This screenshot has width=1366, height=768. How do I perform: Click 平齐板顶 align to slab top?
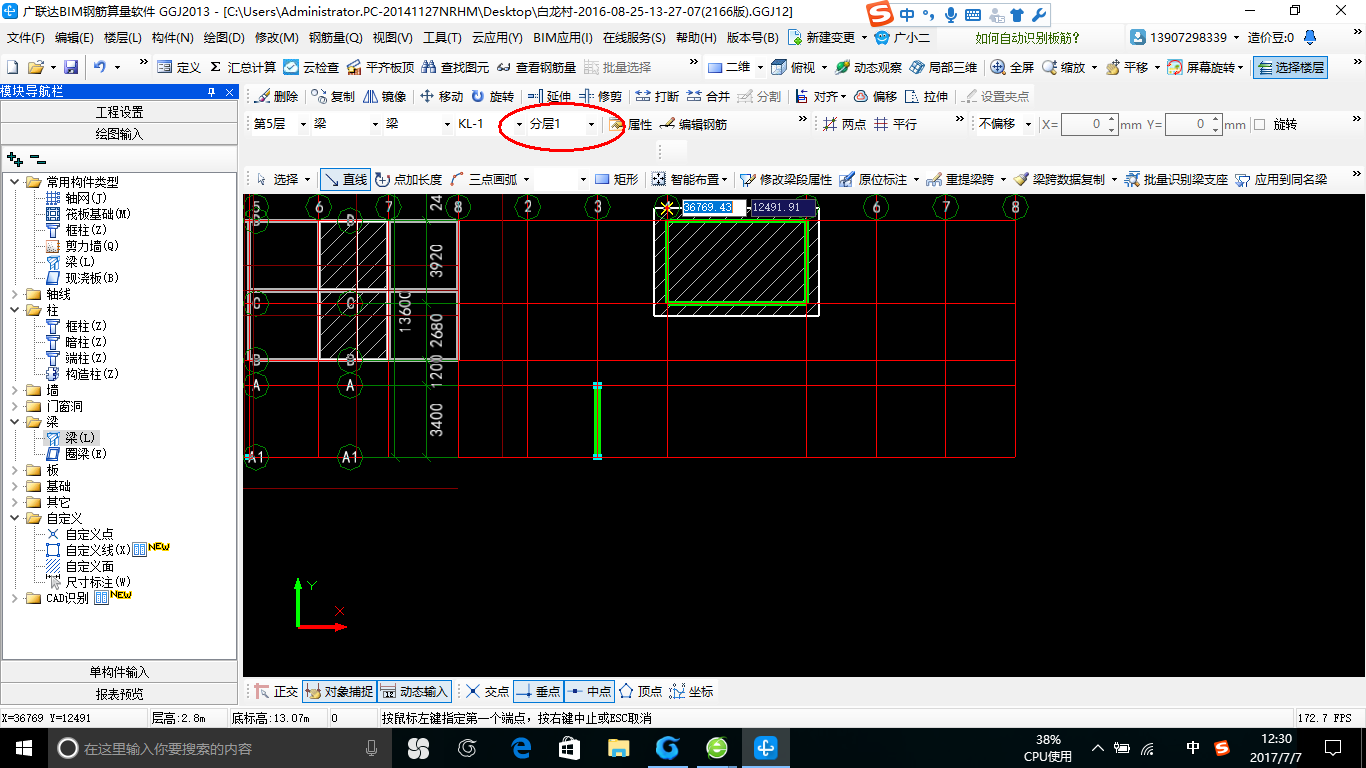pyautogui.click(x=380, y=67)
